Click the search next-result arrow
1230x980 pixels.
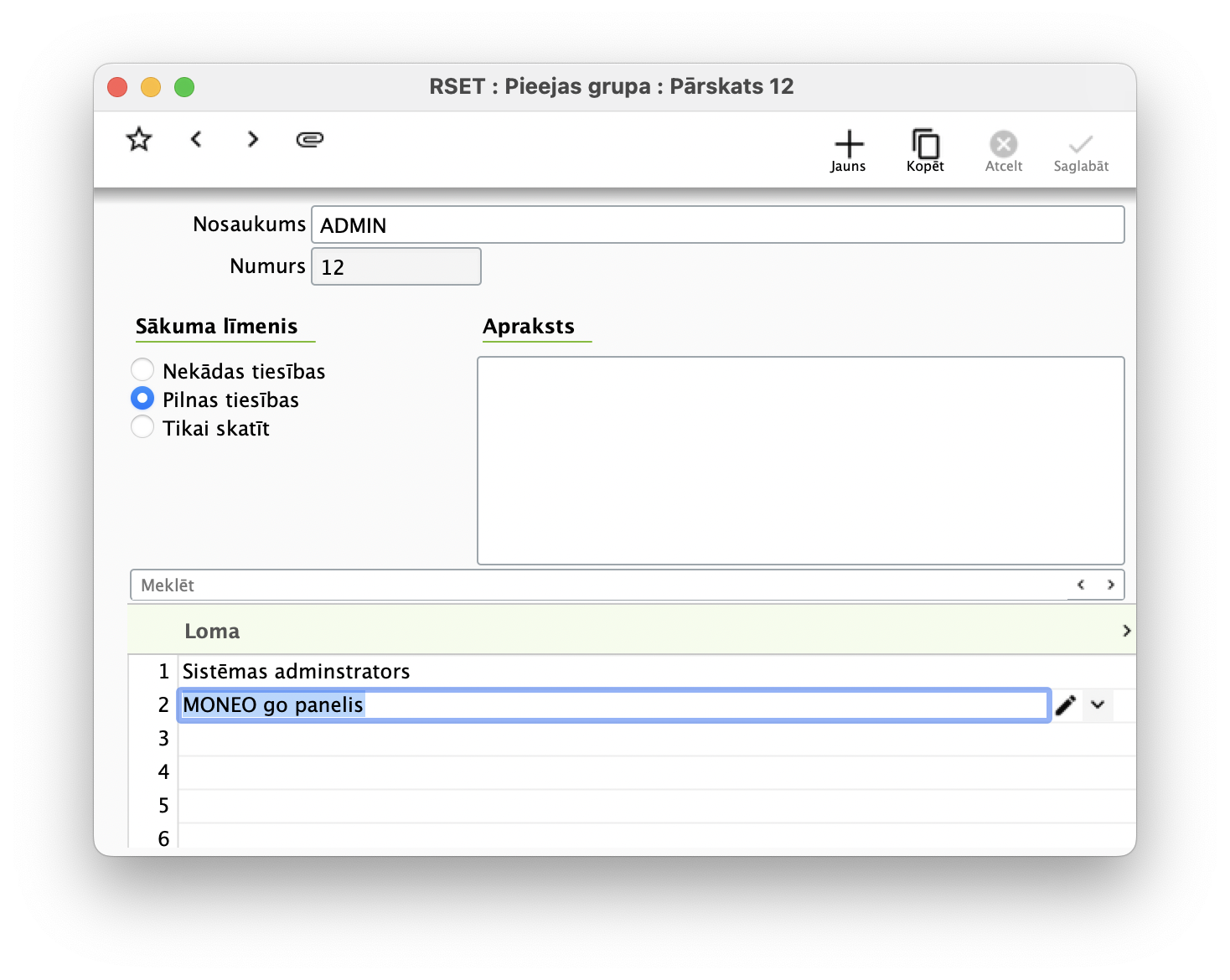pyautogui.click(x=1111, y=585)
